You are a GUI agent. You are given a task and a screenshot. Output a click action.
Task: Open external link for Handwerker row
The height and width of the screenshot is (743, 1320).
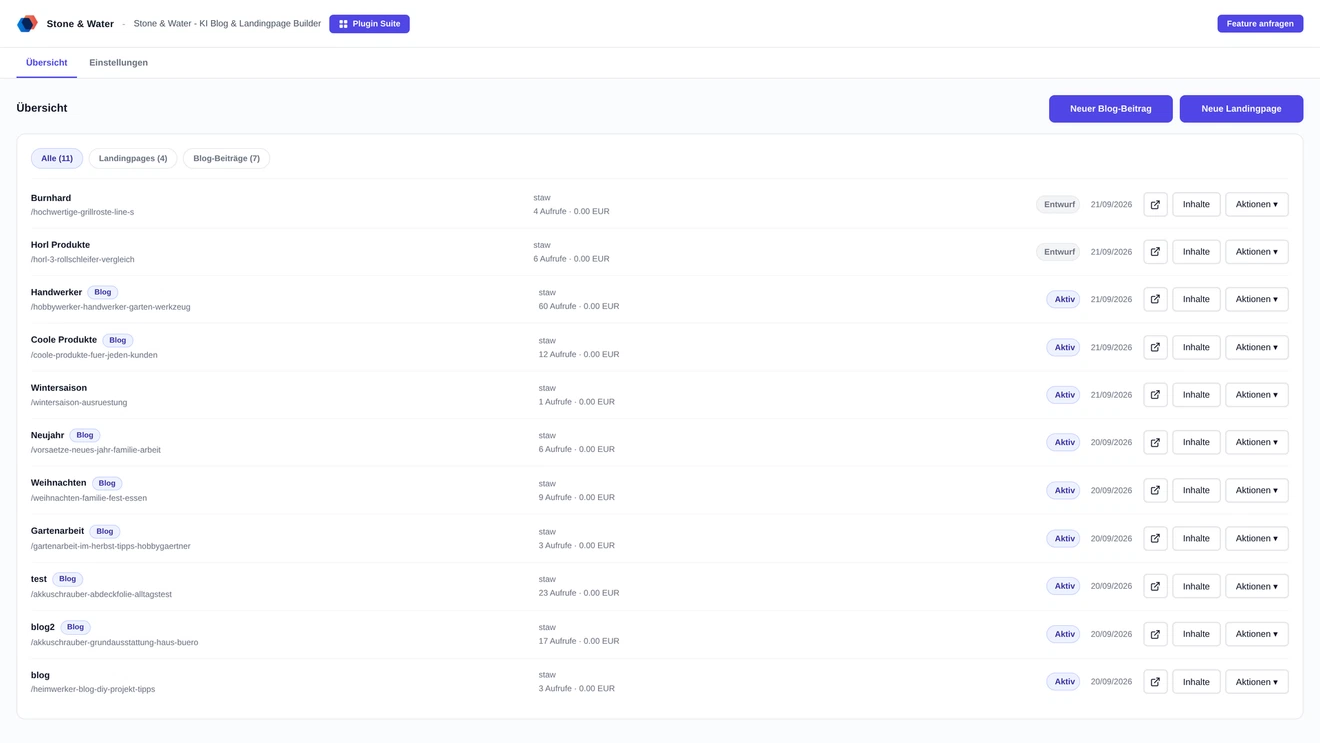1155,299
